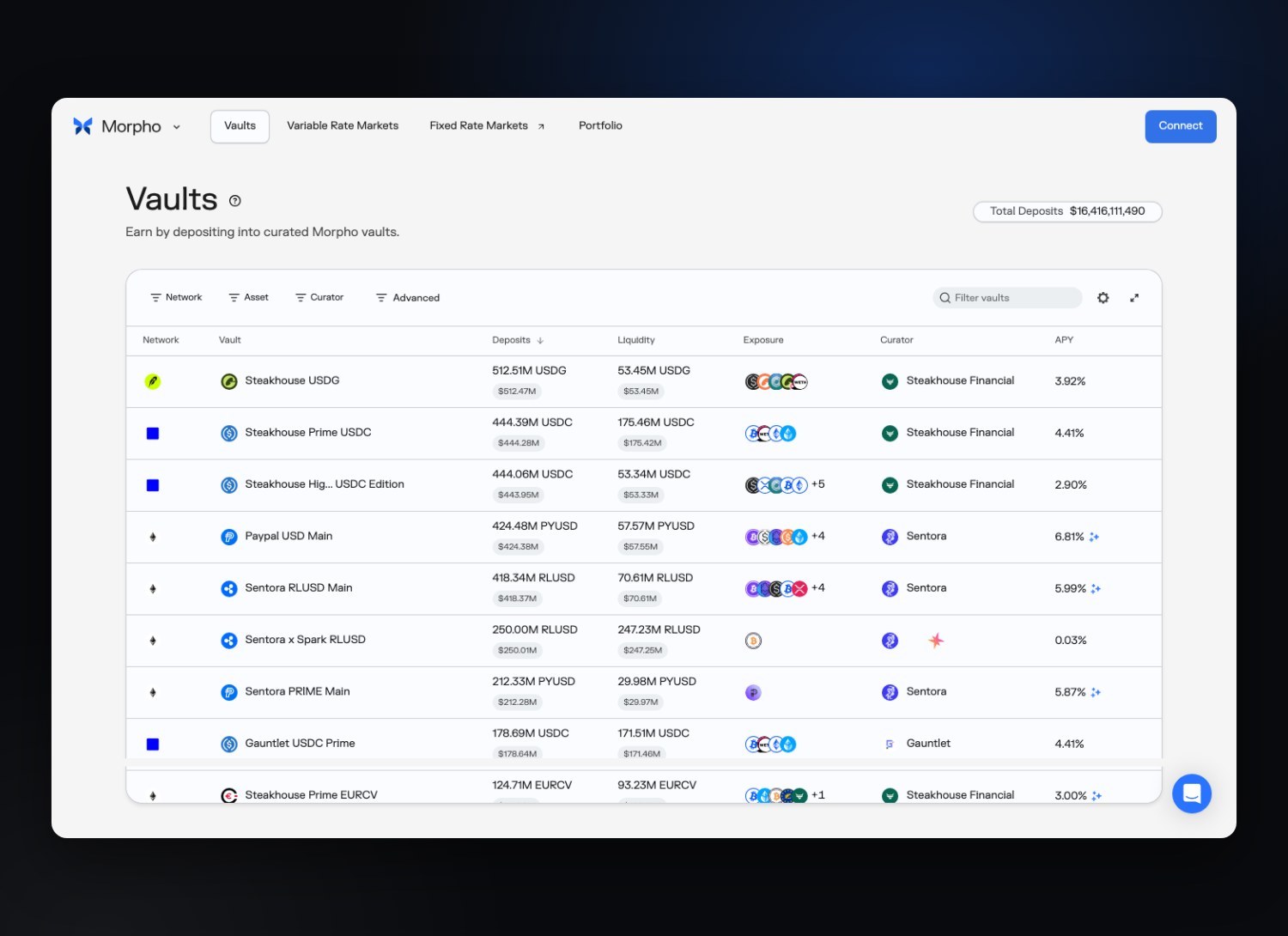Viewport: 1288px width, 936px height.
Task: Click the Total Deposits $16,416,111,490 badge
Action: (x=1067, y=211)
